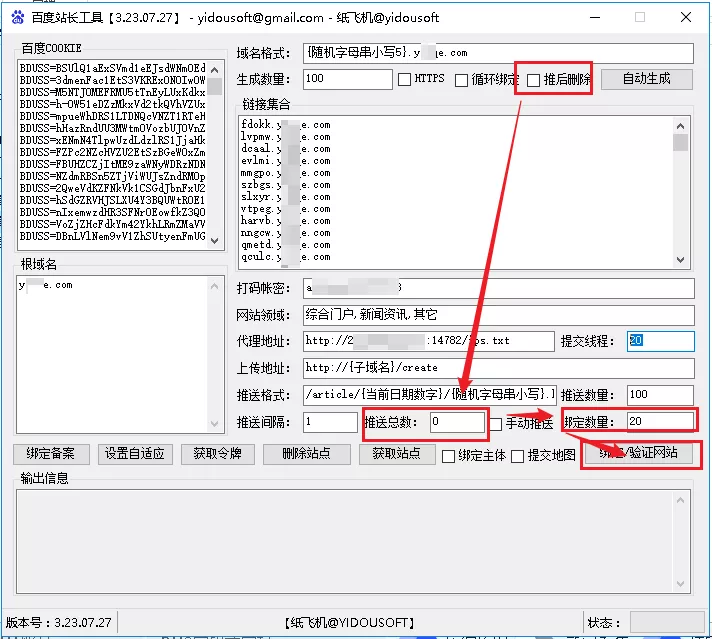Click the 推送间隔 field showing 1
The image size is (712, 639).
pyautogui.click(x=330, y=422)
